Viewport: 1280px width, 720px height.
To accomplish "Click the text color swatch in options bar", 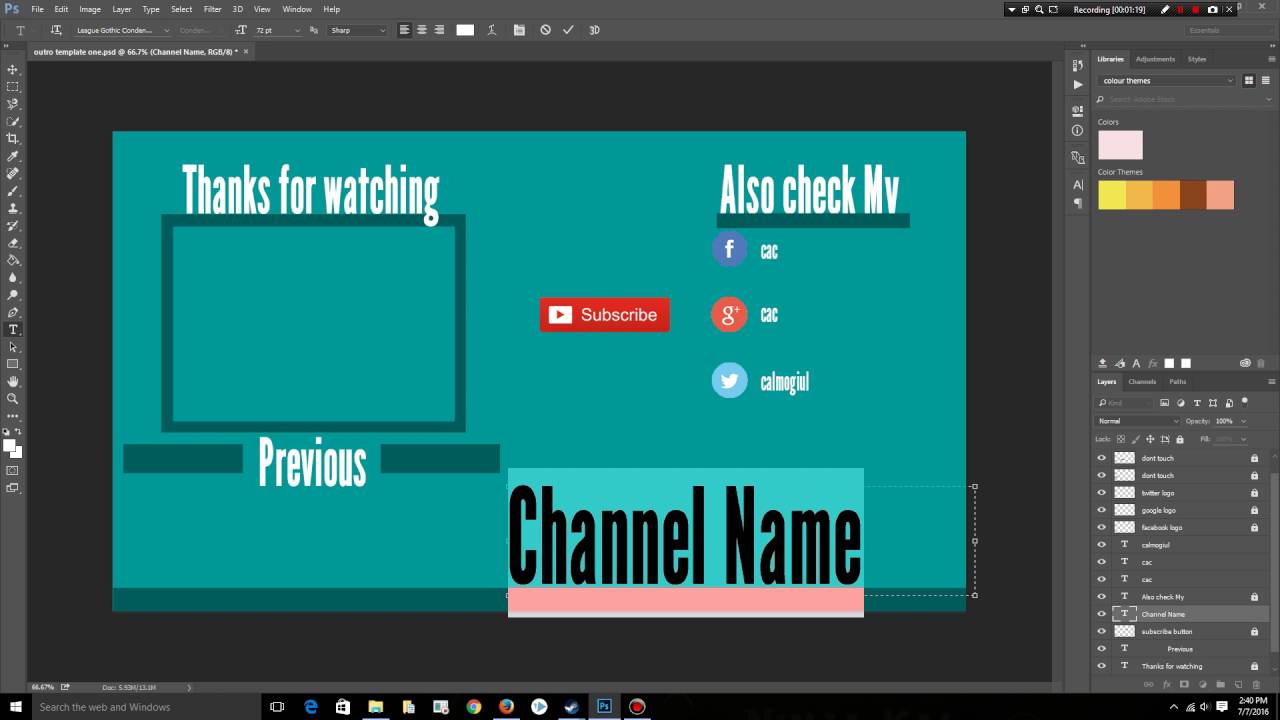I will click(465, 30).
